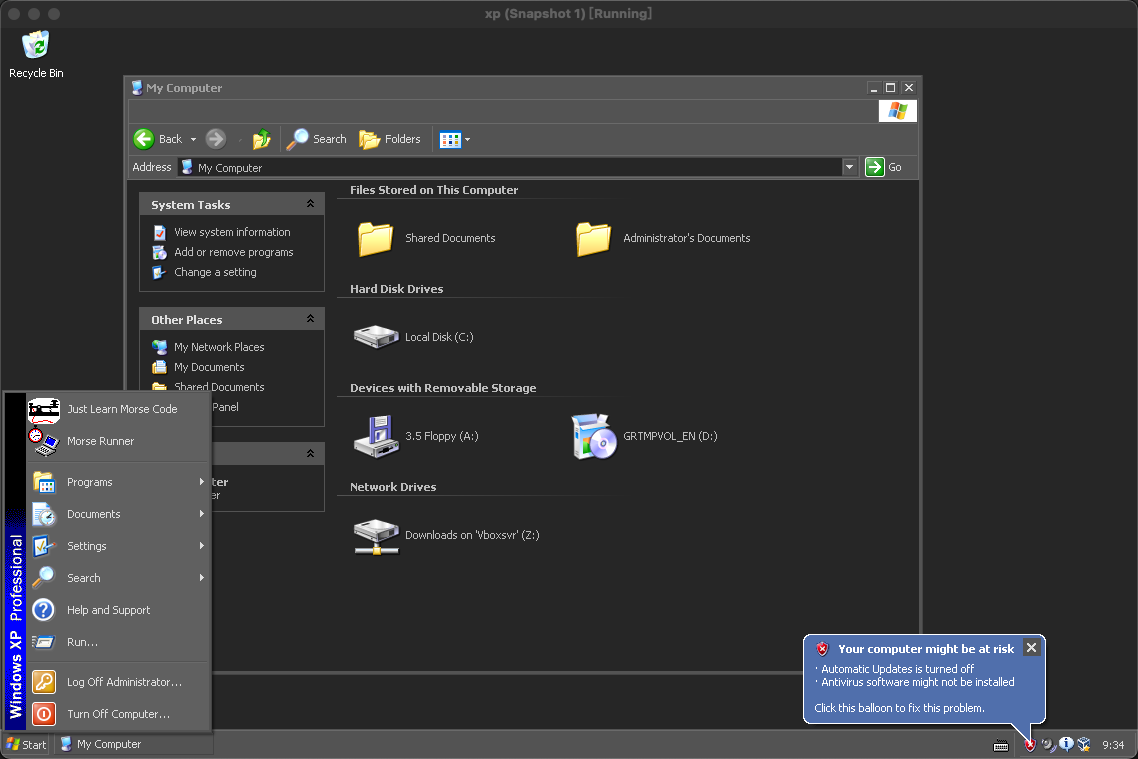Image resolution: width=1138 pixels, height=759 pixels.
Task: Click the Change a setting icon
Action: click(x=160, y=272)
